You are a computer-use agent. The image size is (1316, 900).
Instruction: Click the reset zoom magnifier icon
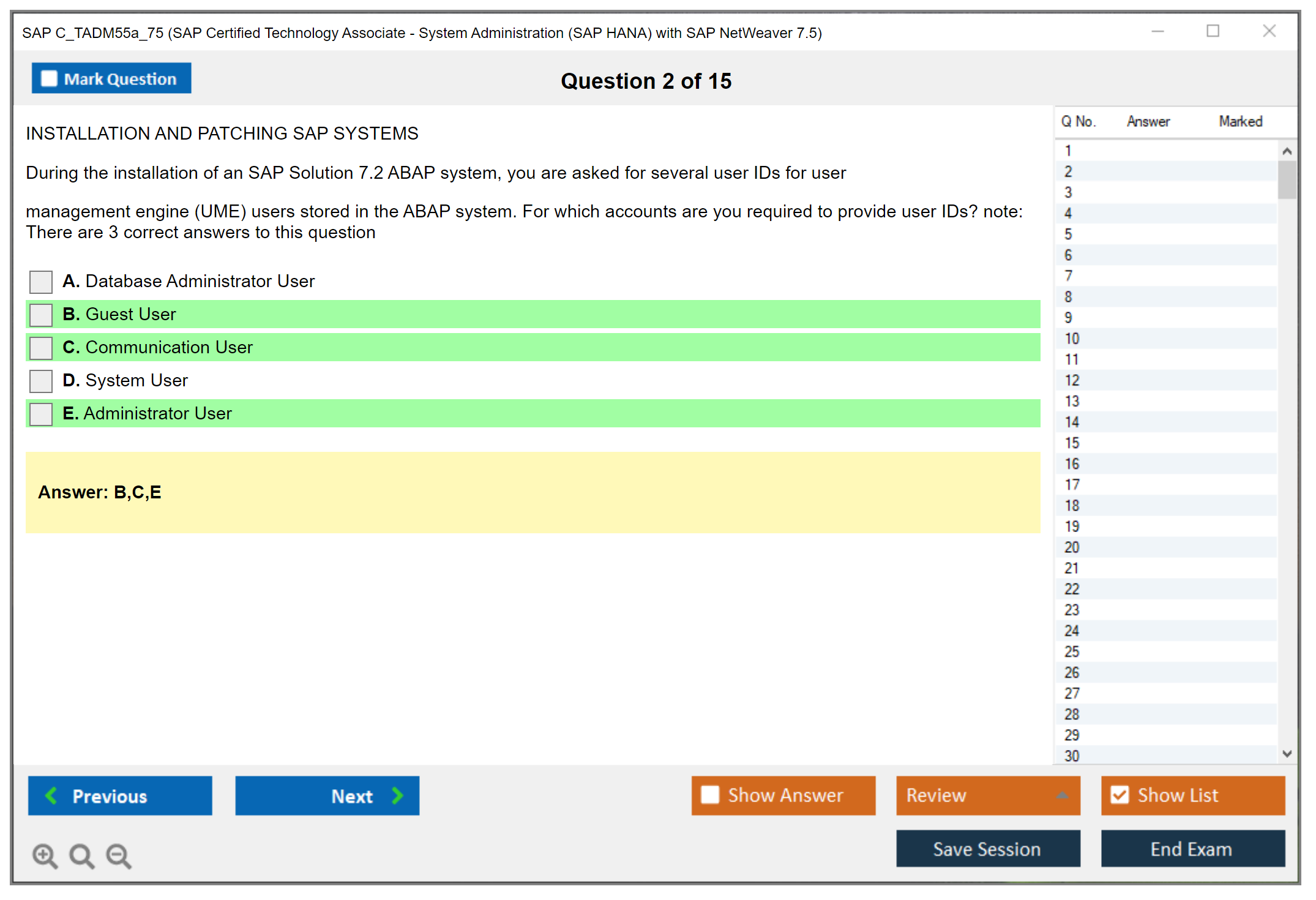[x=81, y=855]
